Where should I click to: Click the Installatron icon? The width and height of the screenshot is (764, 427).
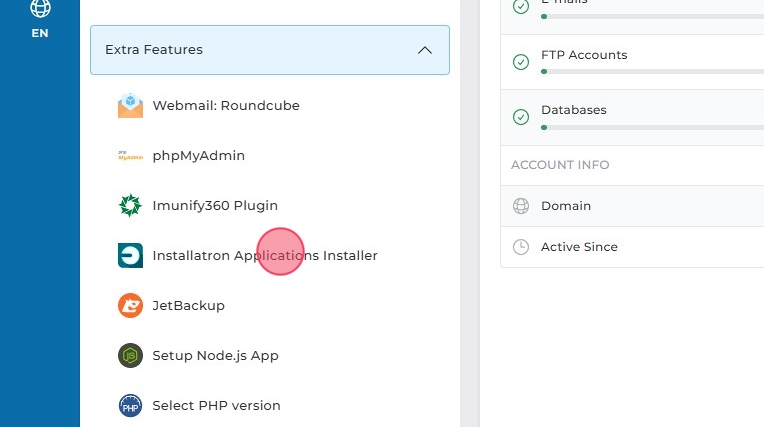click(130, 256)
